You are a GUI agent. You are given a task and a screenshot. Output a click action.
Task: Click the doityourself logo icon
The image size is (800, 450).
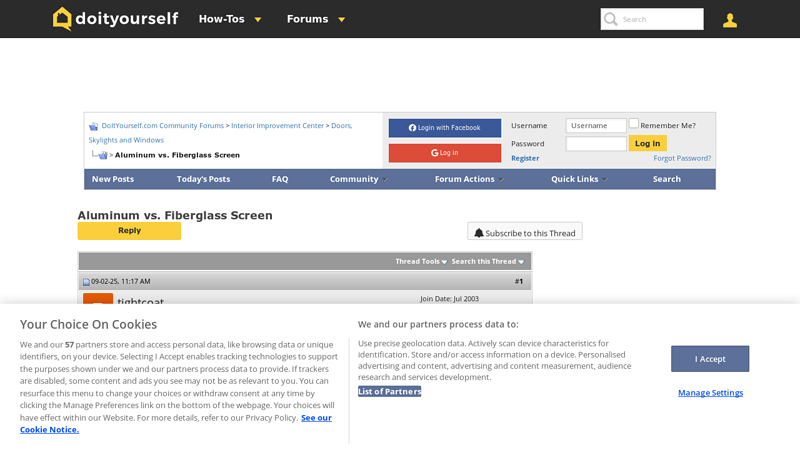pos(62,19)
